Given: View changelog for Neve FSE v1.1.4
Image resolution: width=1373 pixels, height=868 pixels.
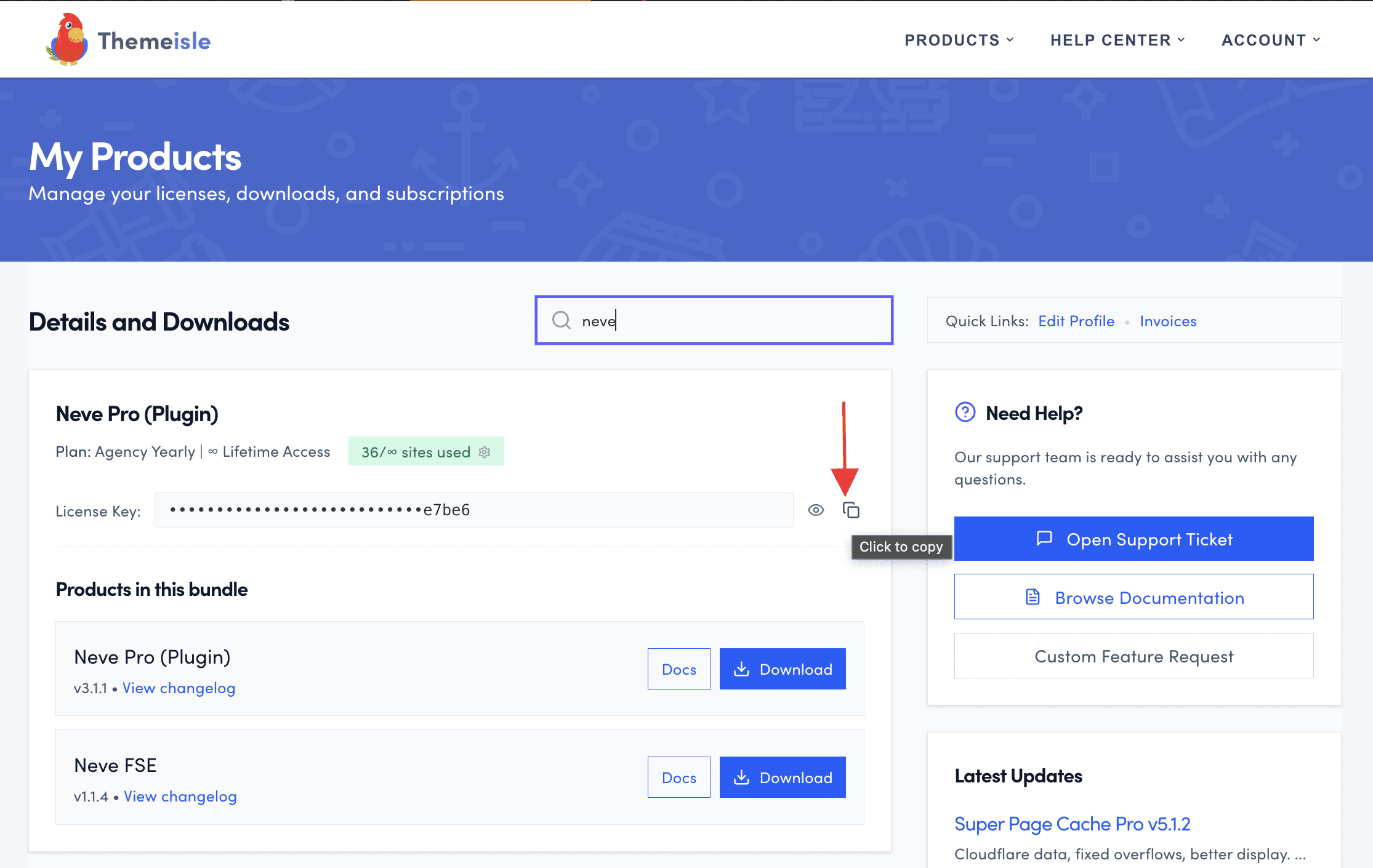Looking at the screenshot, I should (x=180, y=796).
